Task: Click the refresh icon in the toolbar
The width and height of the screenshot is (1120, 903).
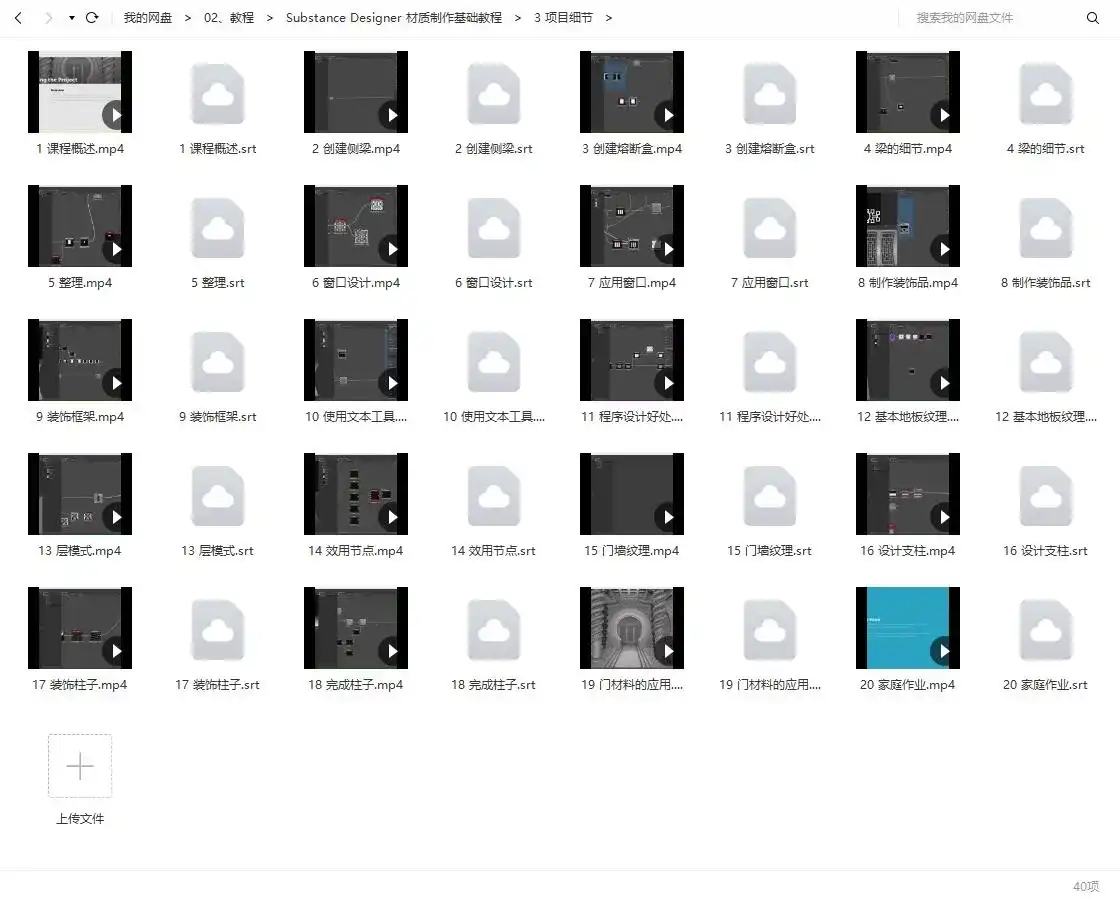Action: click(x=92, y=18)
